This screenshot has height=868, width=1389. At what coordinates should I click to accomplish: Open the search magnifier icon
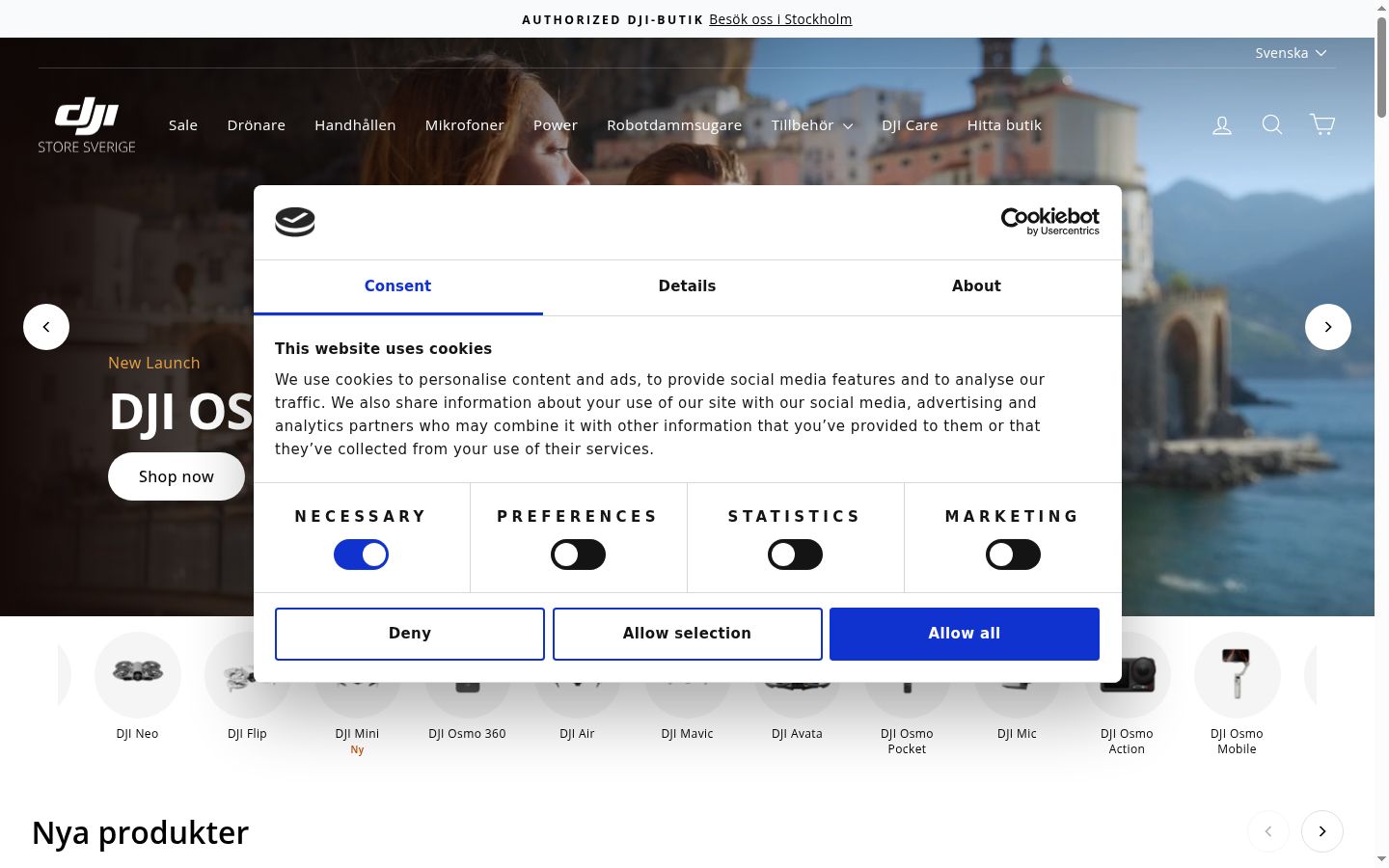(1272, 124)
